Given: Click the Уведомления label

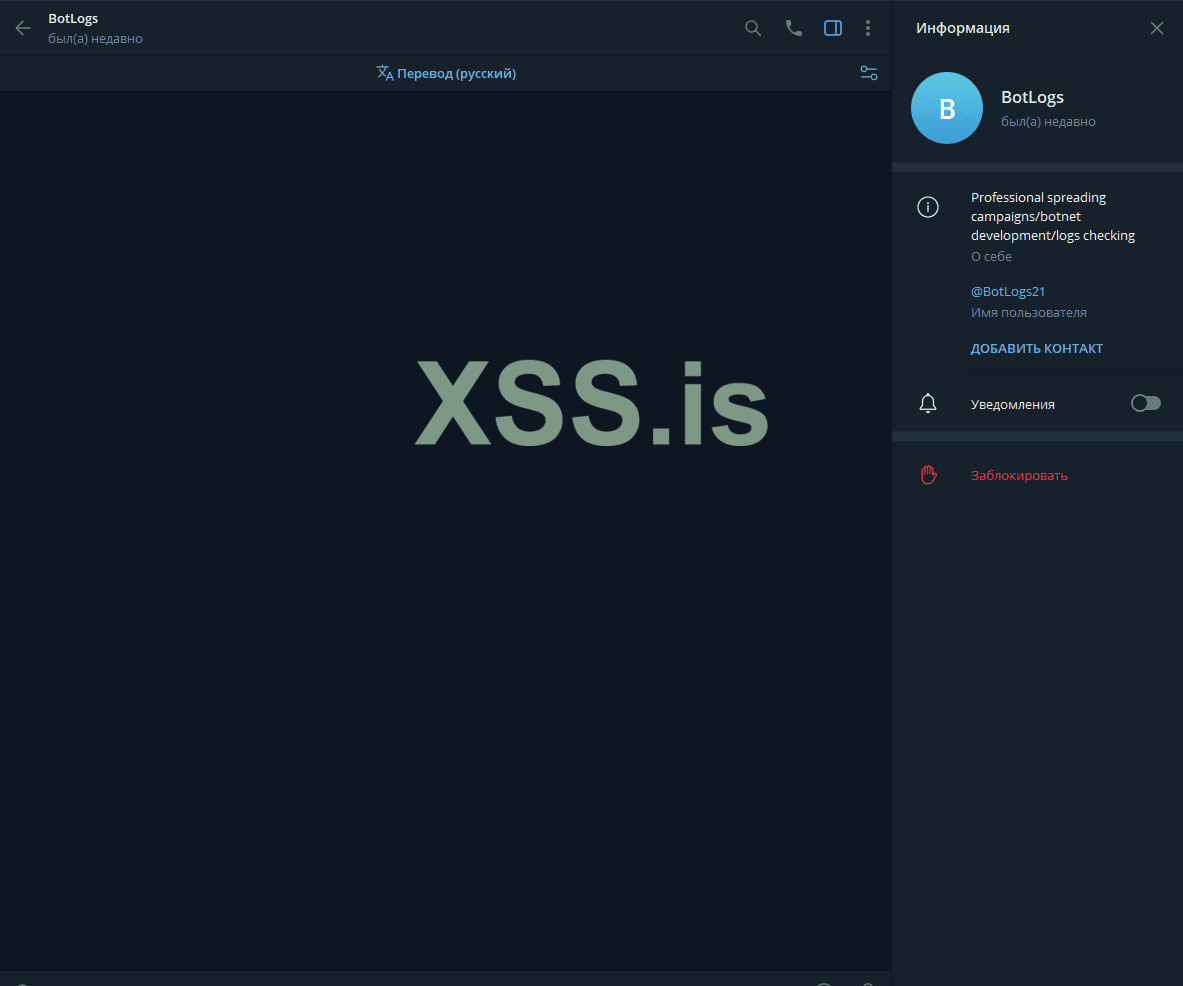Looking at the screenshot, I should (x=1012, y=404).
